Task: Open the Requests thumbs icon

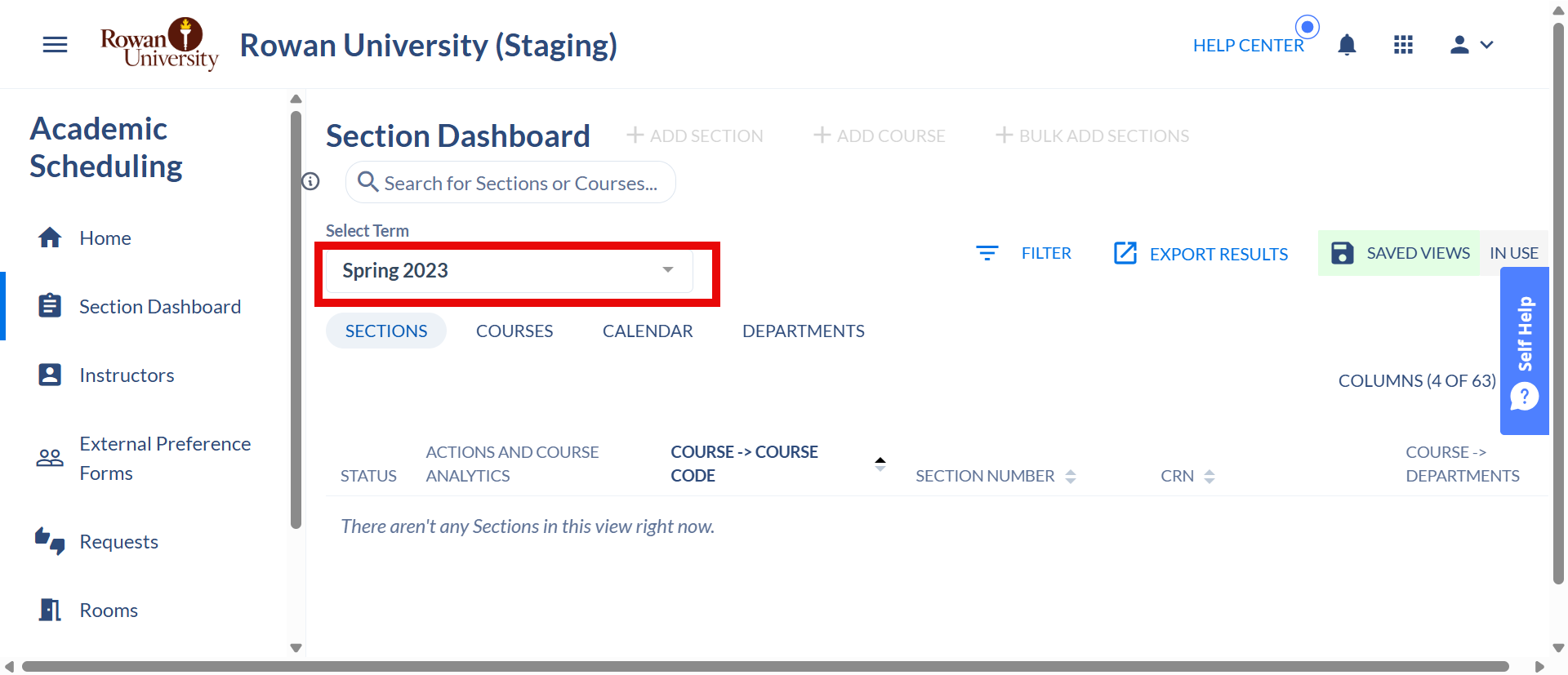Action: point(50,541)
